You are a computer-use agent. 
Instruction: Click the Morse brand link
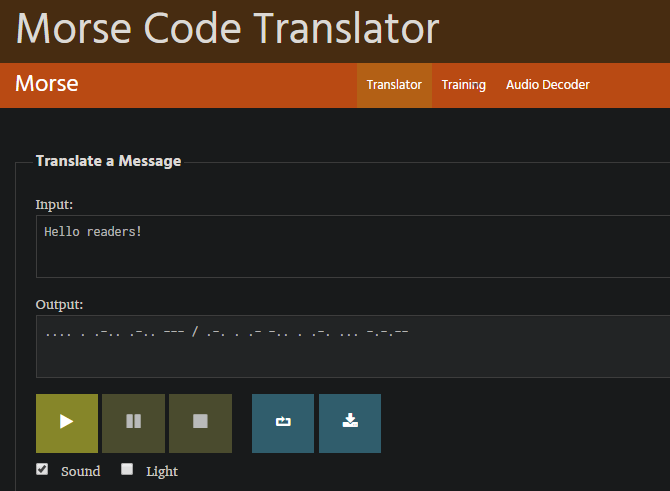click(x=47, y=84)
